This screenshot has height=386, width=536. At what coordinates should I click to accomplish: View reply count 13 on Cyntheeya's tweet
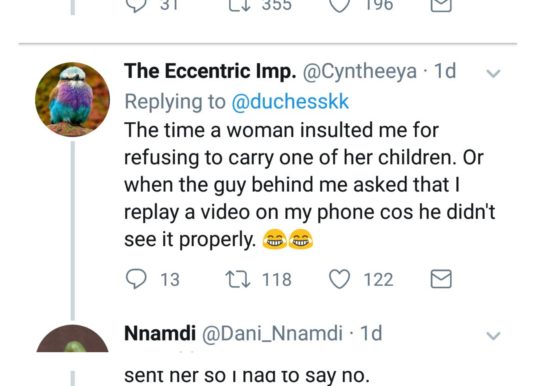click(170, 279)
